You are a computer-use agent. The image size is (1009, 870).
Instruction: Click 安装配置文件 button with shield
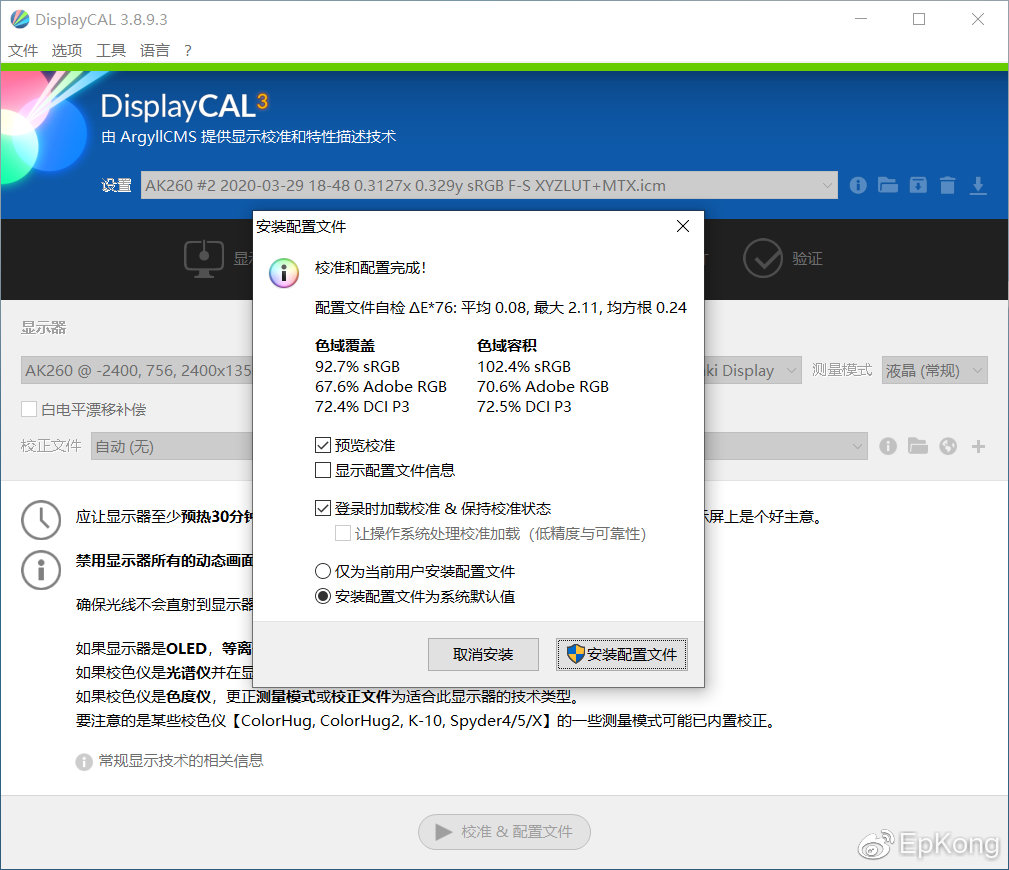point(622,654)
